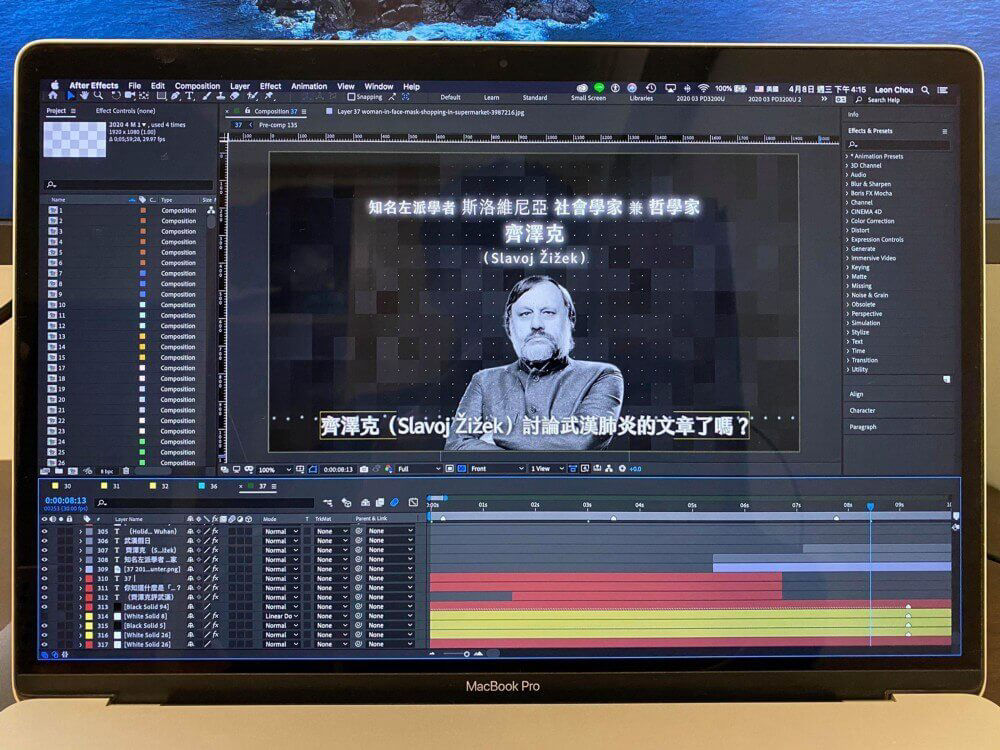Choose the Brush tool
Image resolution: width=1000 pixels, height=750 pixels.
click(207, 96)
